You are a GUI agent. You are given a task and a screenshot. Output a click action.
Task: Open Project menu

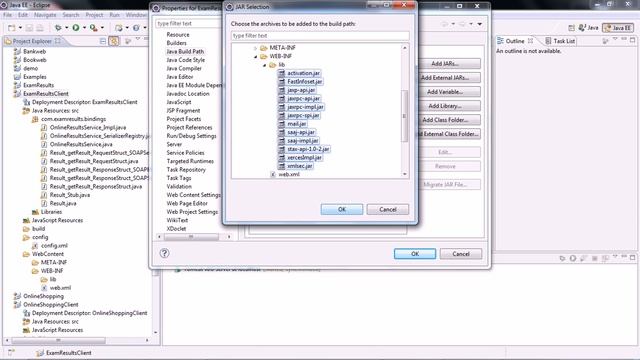point(94,15)
